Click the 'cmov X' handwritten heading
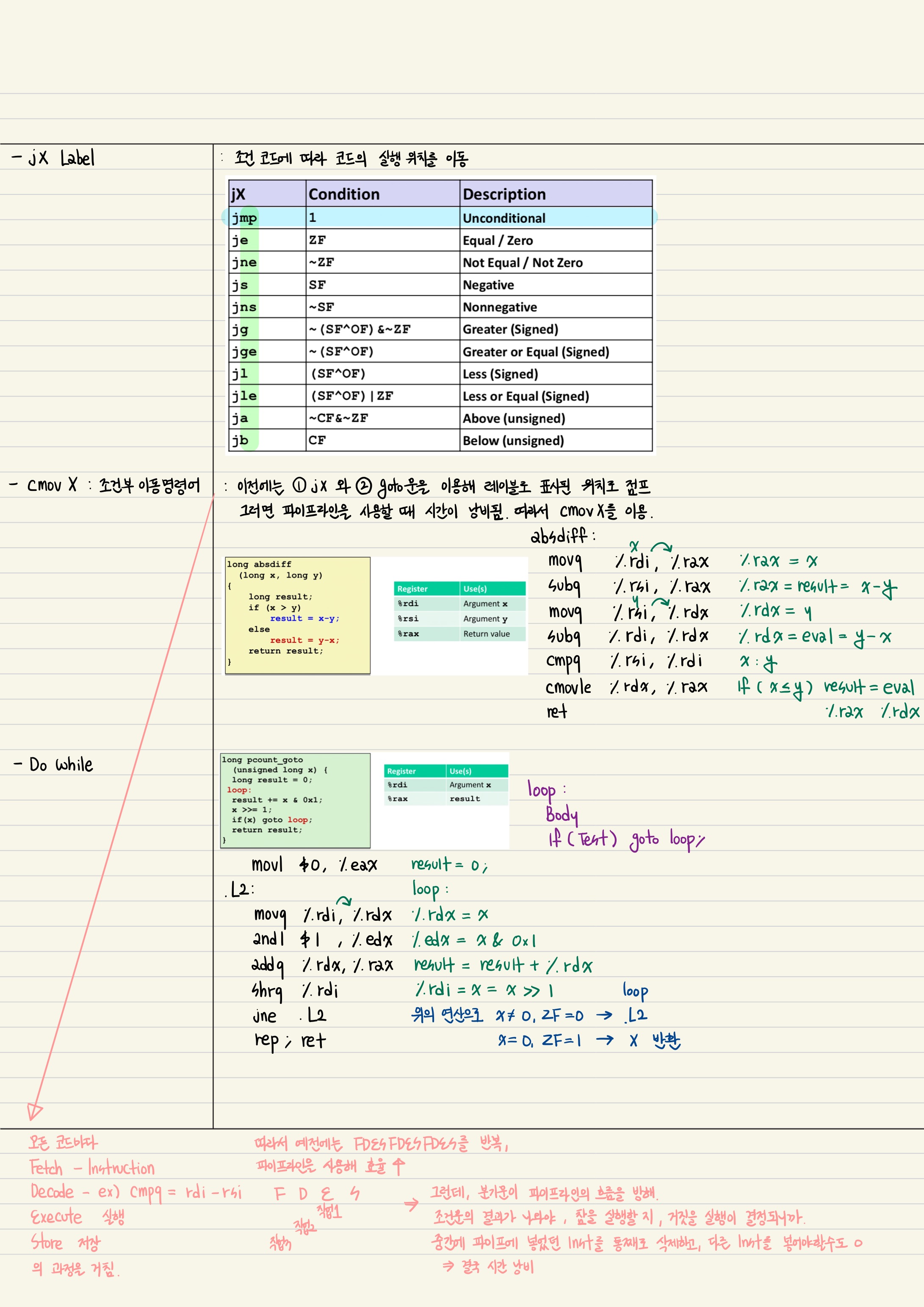The width and height of the screenshot is (924, 1307). [x=53, y=485]
